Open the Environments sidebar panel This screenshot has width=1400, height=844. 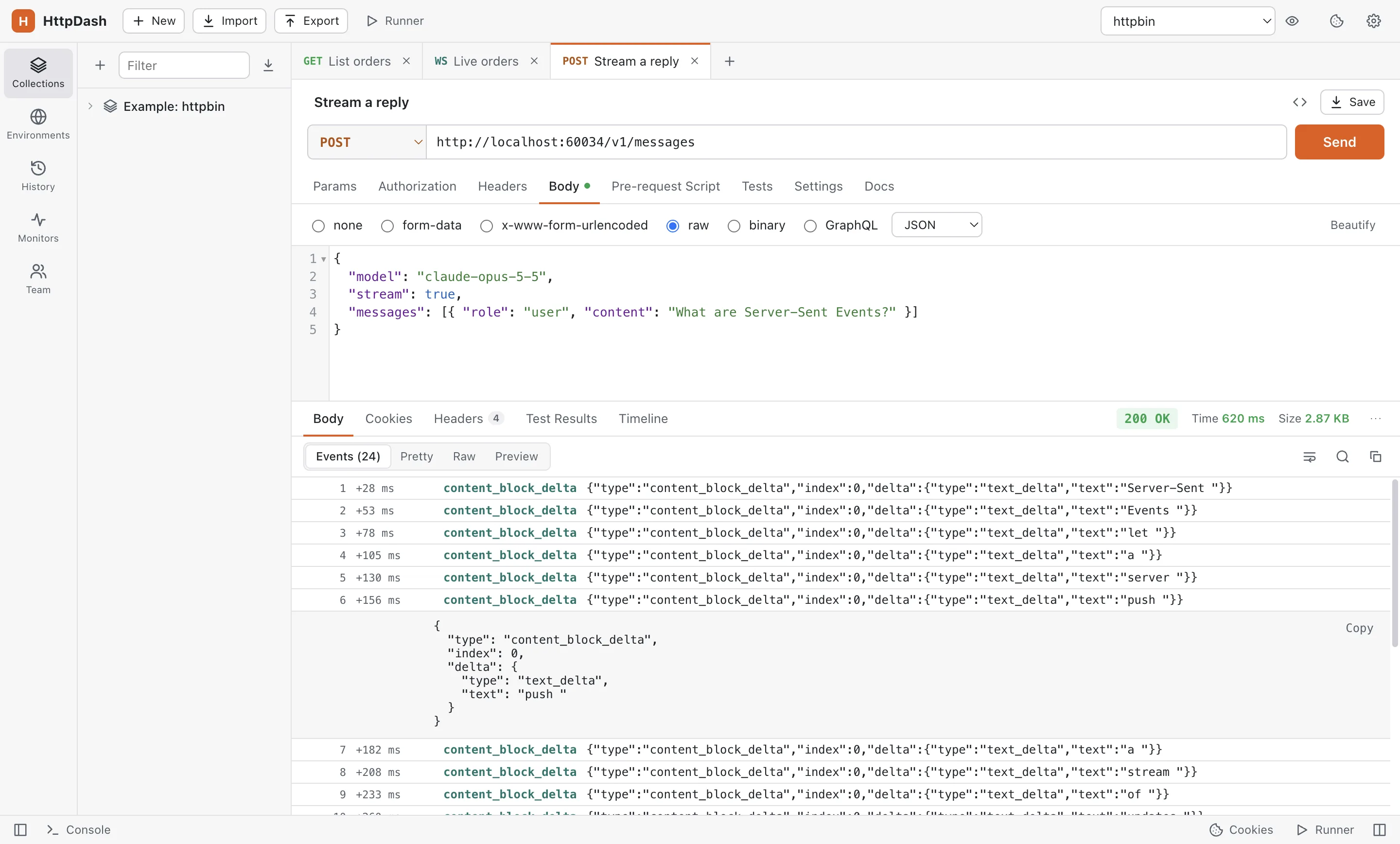pyautogui.click(x=38, y=124)
